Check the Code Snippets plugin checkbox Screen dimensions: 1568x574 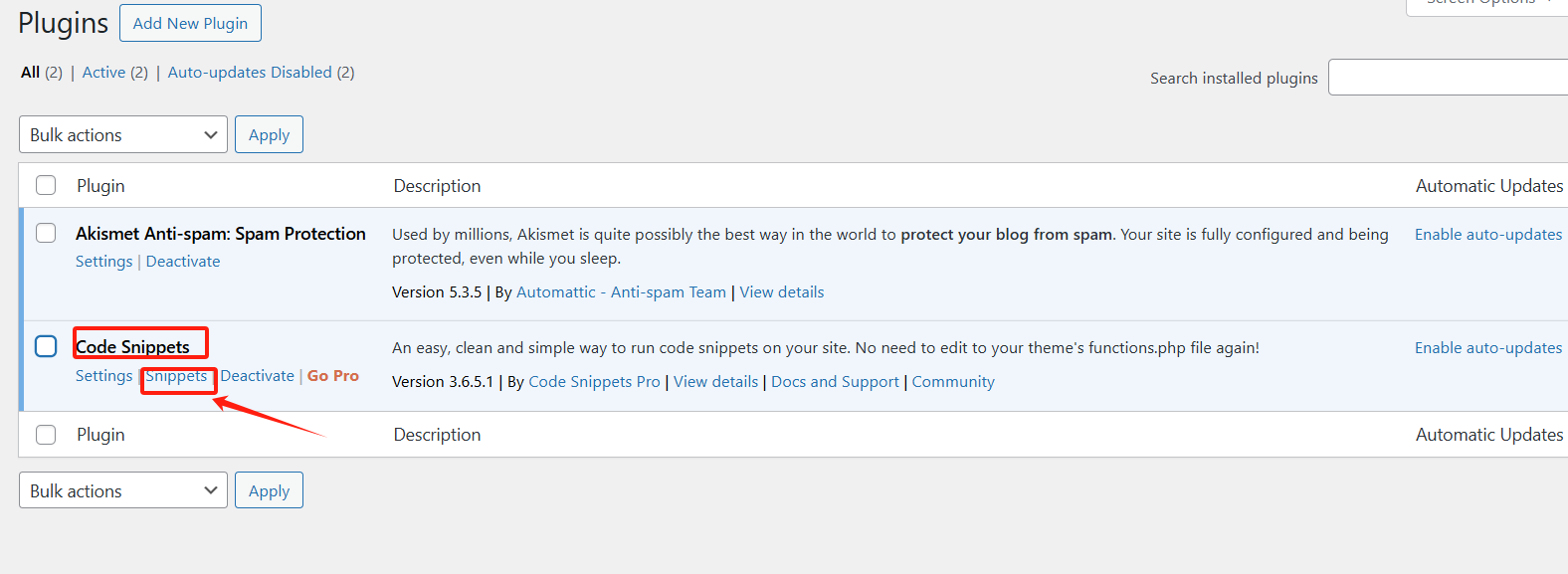(x=46, y=346)
